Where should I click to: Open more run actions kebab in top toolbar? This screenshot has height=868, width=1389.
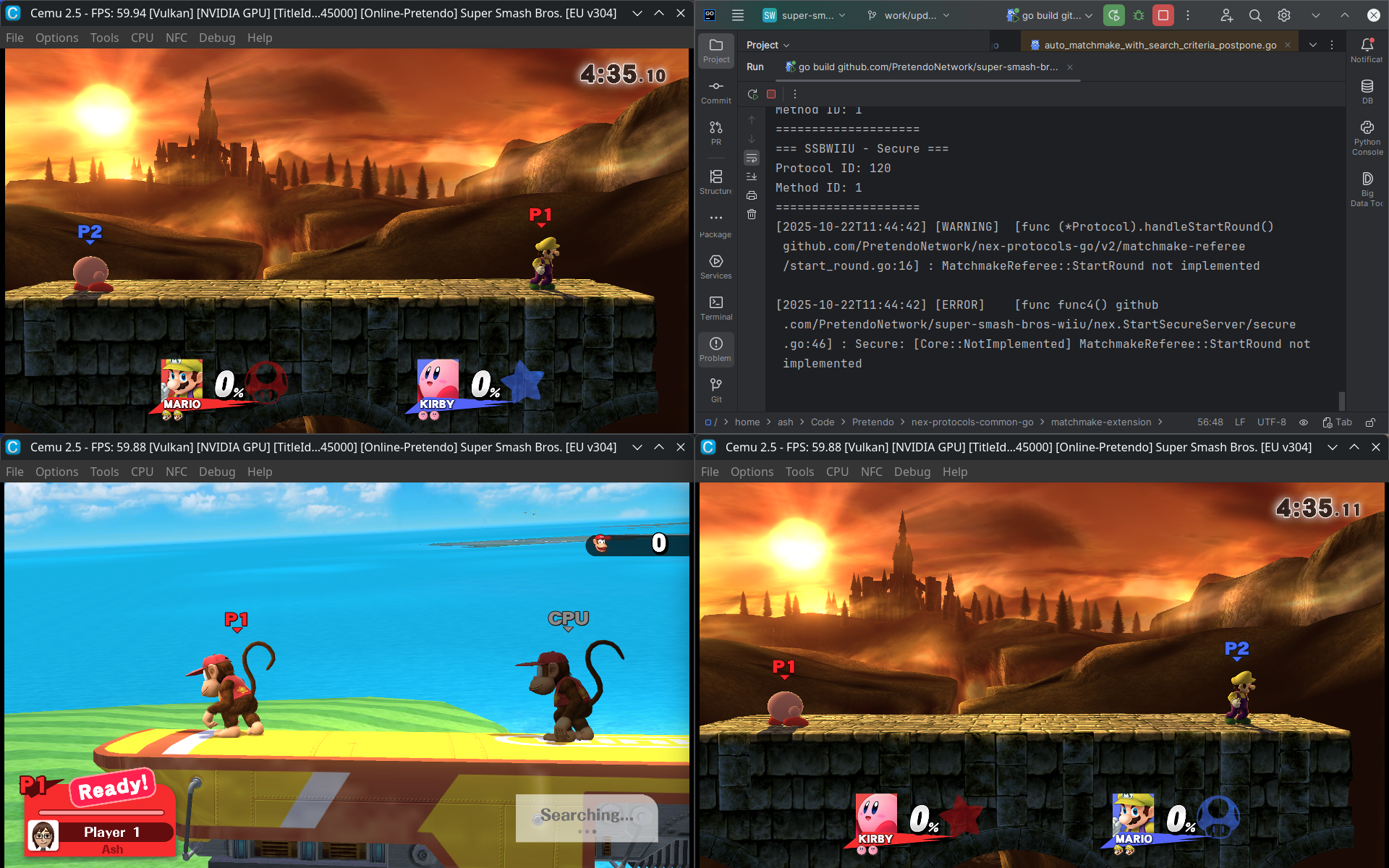pyautogui.click(x=1188, y=15)
